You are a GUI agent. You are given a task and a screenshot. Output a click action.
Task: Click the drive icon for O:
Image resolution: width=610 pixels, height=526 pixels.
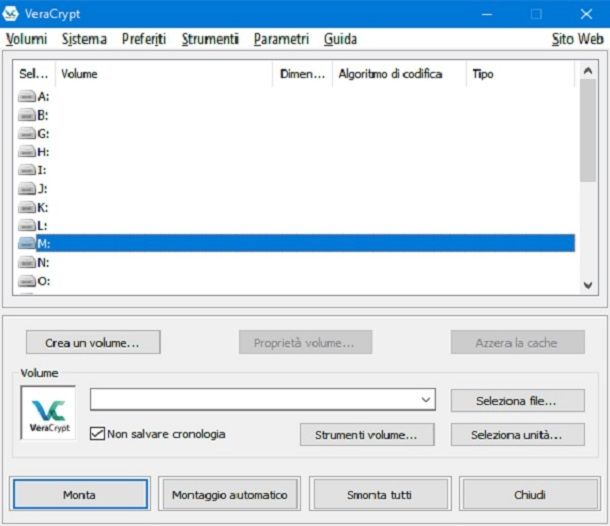(27, 281)
